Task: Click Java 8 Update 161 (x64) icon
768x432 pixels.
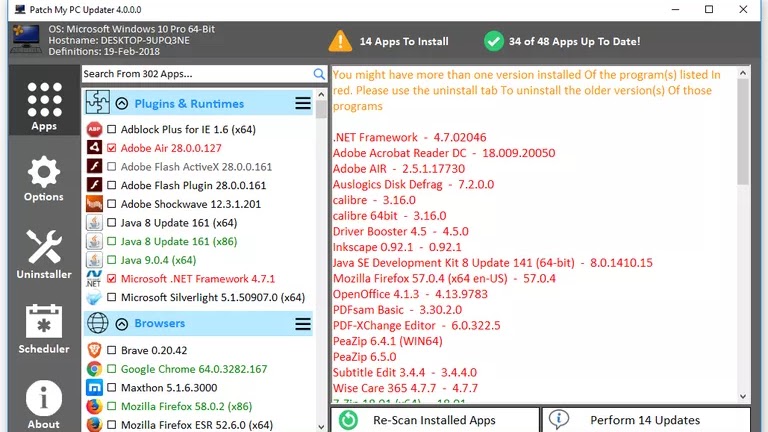Action: point(94,222)
